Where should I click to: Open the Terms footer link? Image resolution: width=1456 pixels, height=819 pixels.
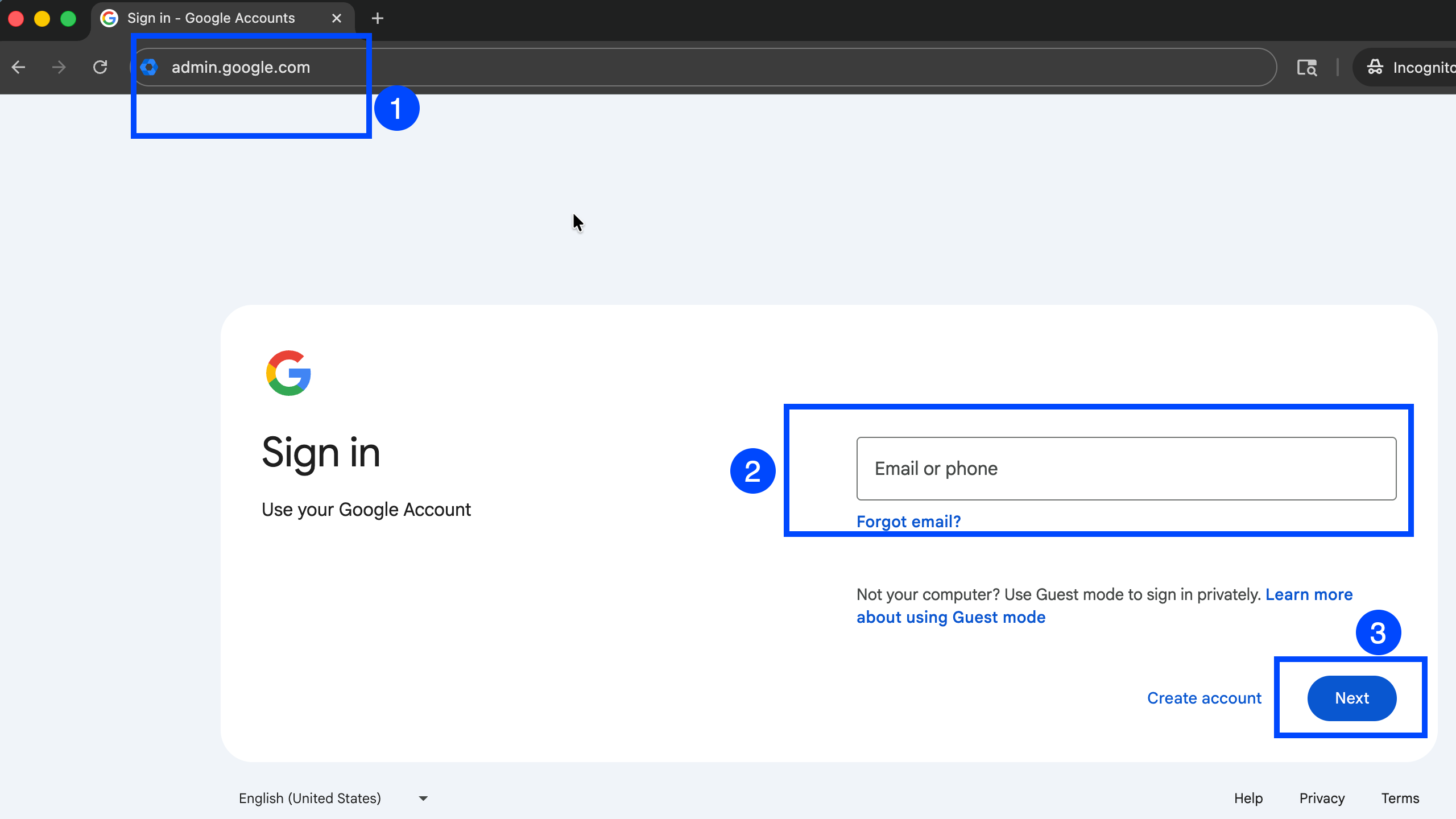[x=1400, y=798]
